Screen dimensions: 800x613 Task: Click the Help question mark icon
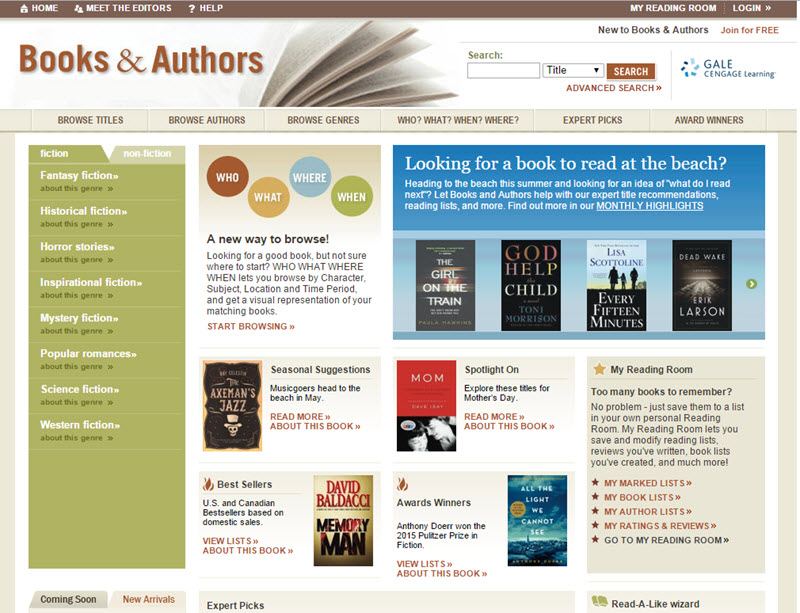point(192,9)
